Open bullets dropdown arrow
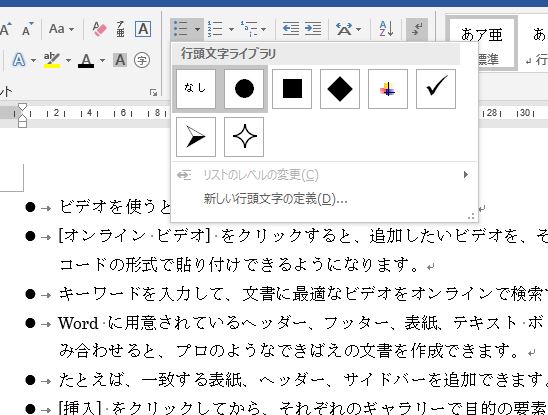Image resolution: width=548 pixels, height=415 pixels. click(197, 29)
